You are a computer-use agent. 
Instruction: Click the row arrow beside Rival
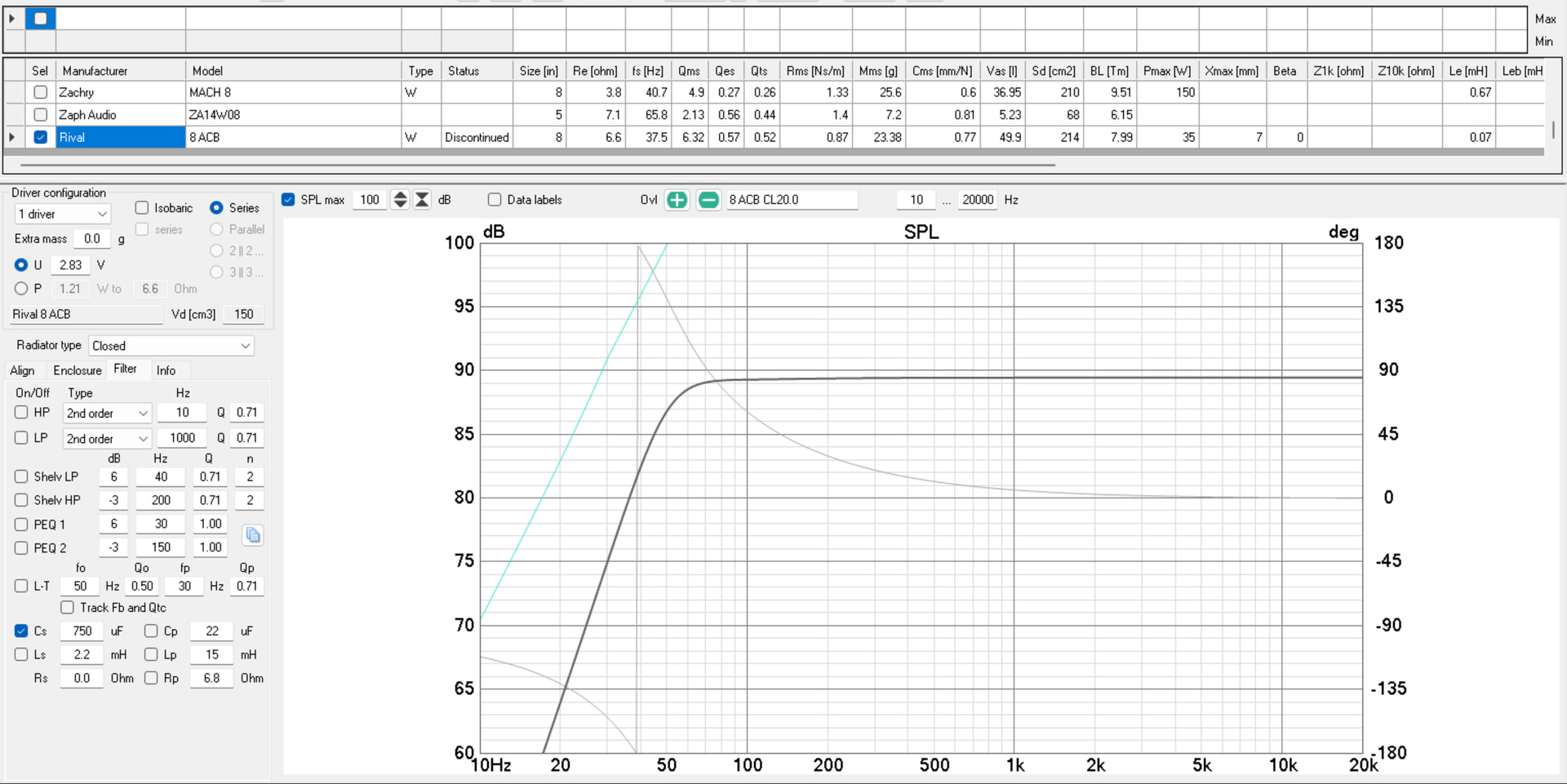[x=12, y=137]
